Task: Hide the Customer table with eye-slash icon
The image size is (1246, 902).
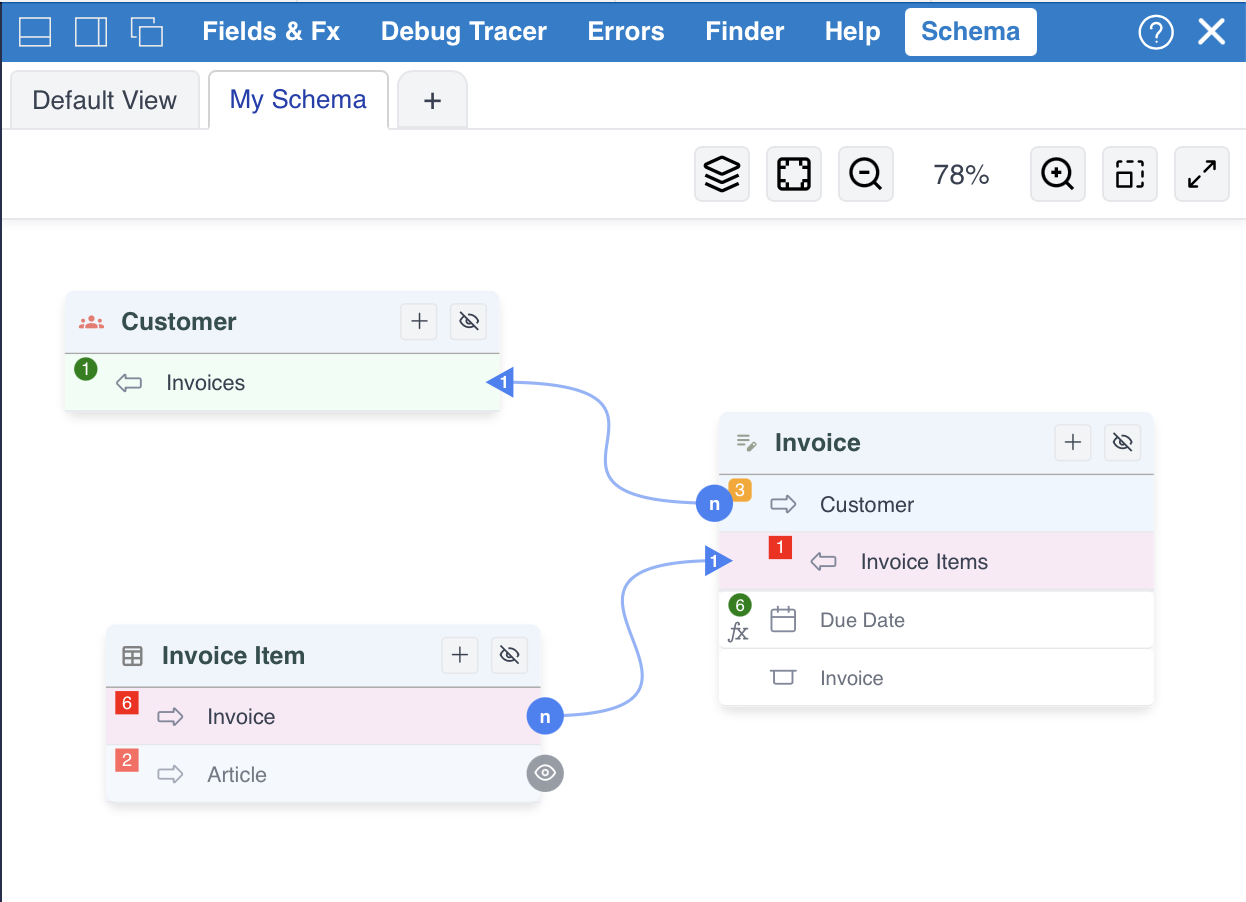Action: coord(468,321)
